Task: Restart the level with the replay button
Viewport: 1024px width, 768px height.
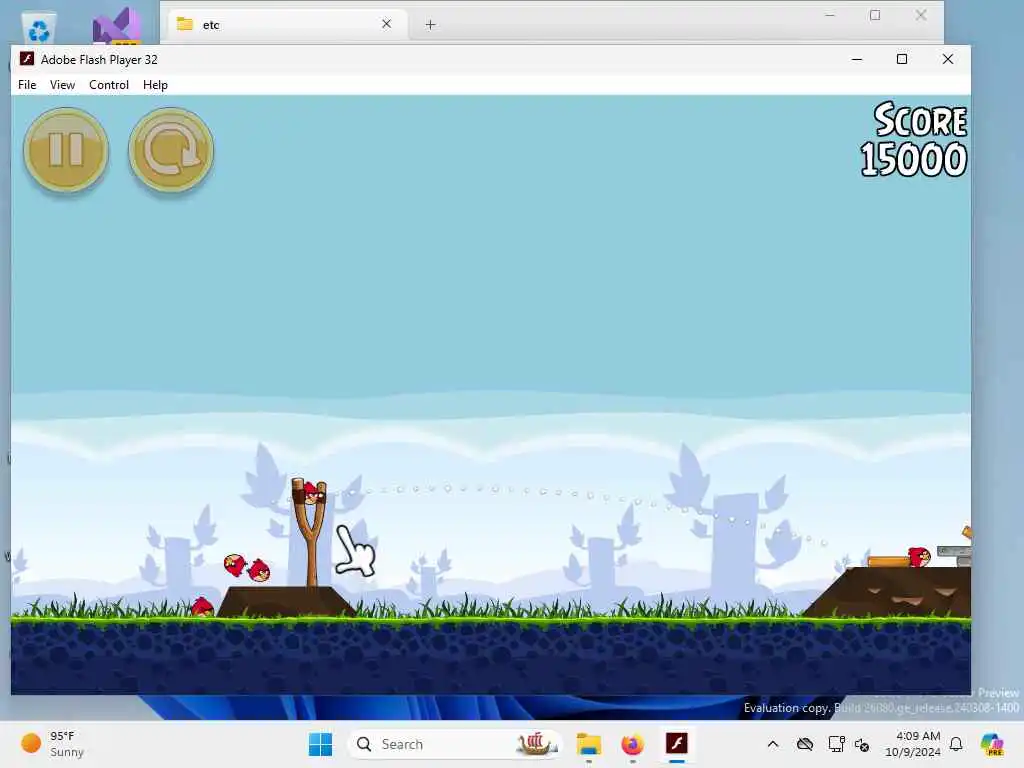Action: (171, 150)
